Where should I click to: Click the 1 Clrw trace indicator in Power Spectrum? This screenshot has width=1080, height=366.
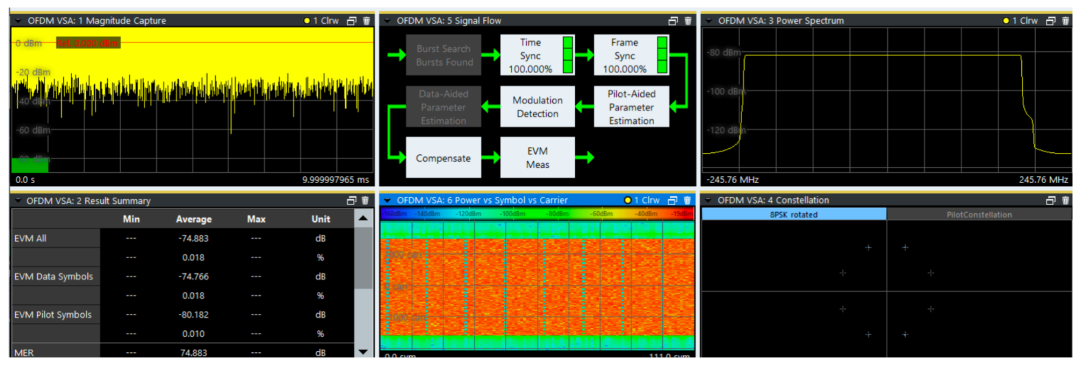point(1020,21)
